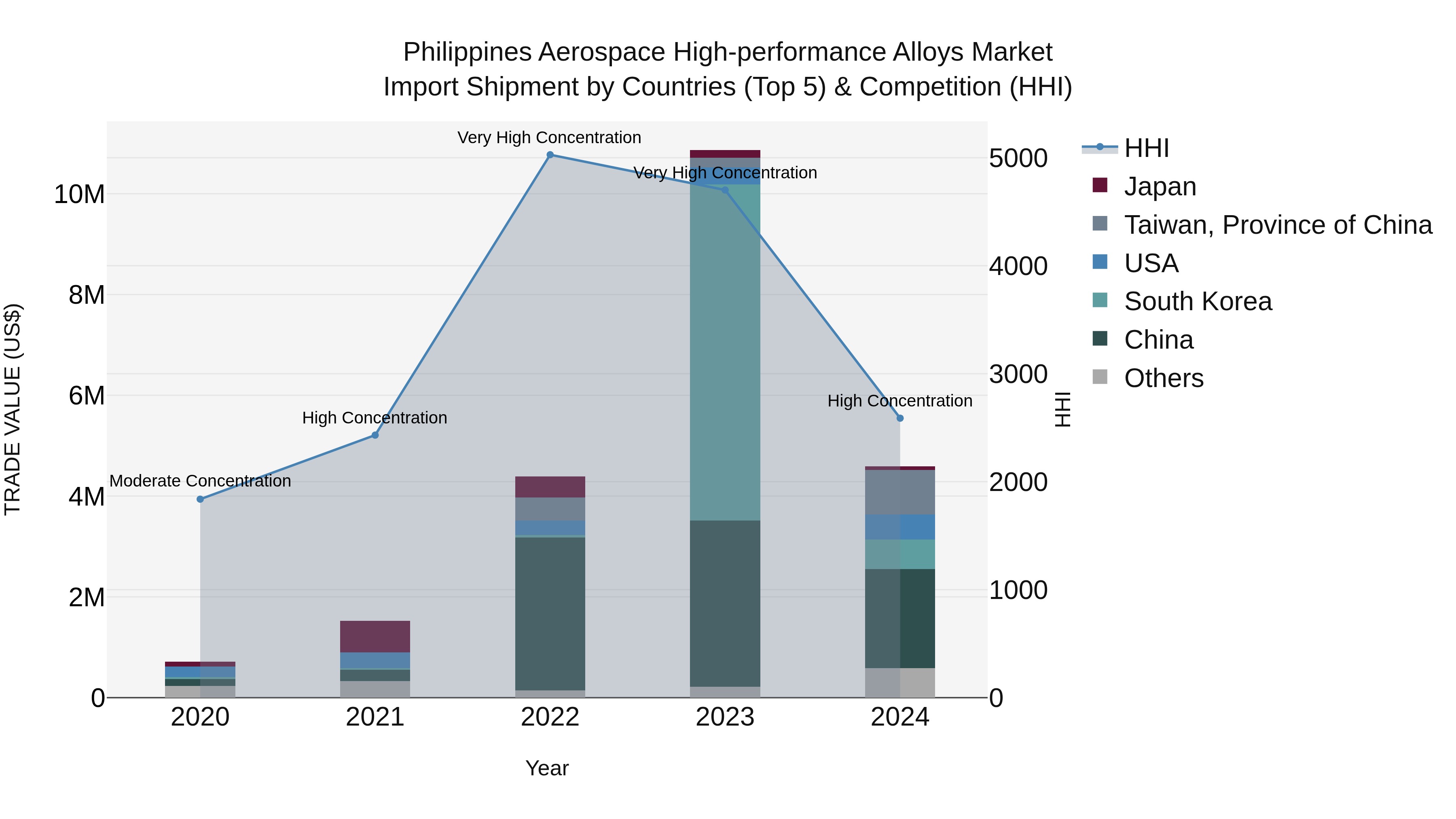Viewport: 1456px width, 819px height.
Task: Click the 2022 HHI data point
Action: 550,155
